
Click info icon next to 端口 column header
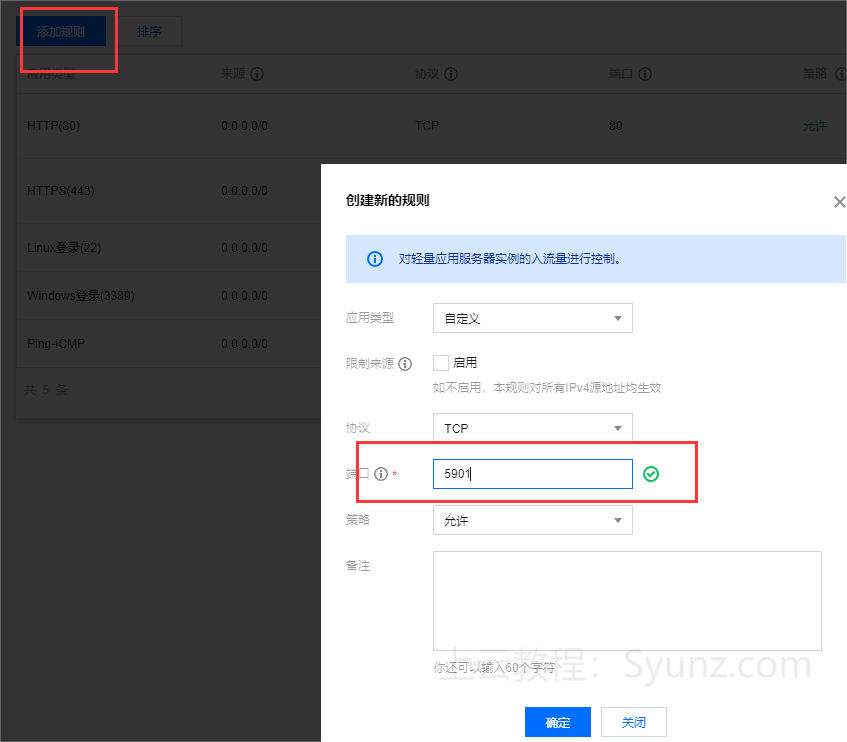point(645,74)
